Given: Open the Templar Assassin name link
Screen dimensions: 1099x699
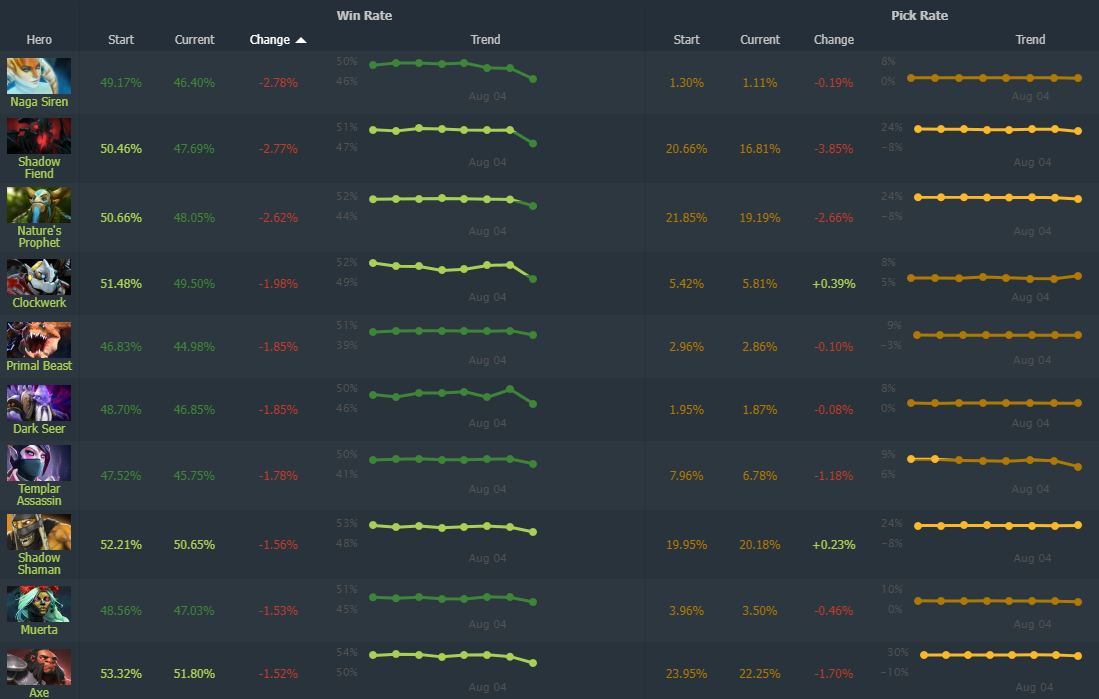Looking at the screenshot, I should click(x=39, y=495).
